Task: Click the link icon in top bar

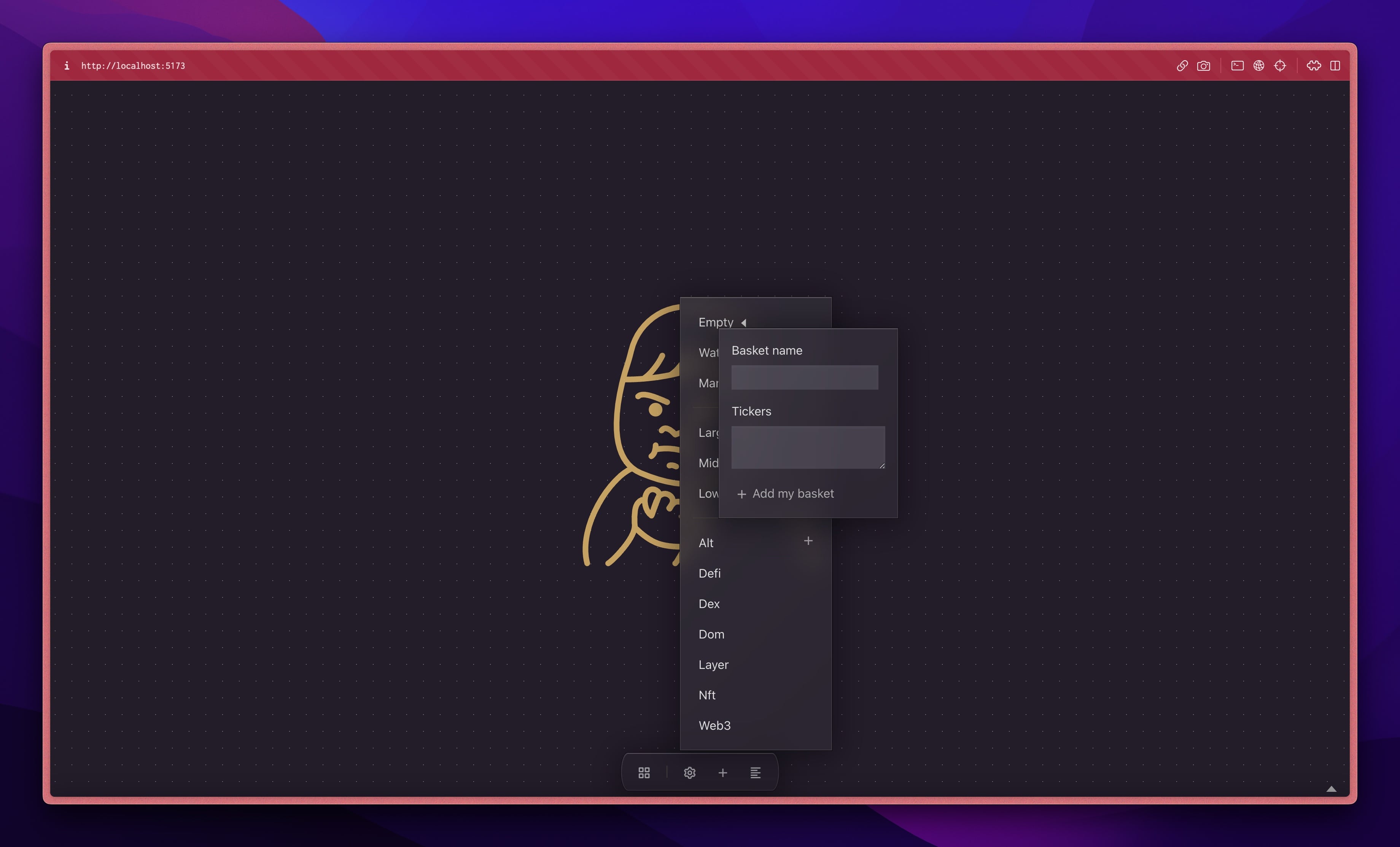Action: (x=1182, y=66)
